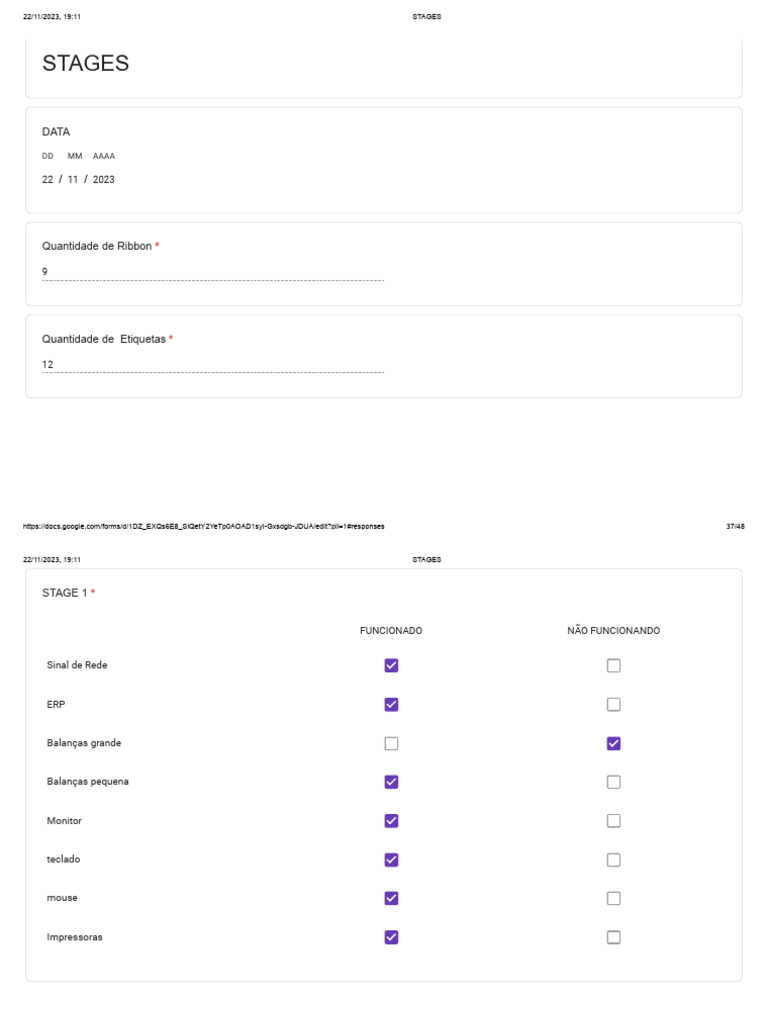Uncheck Monitor Funcionado checkbox
Screen dimensions: 768x1024
[391, 821]
